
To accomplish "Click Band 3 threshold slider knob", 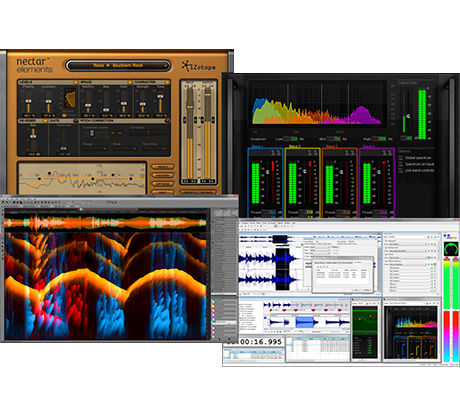I will [341, 172].
